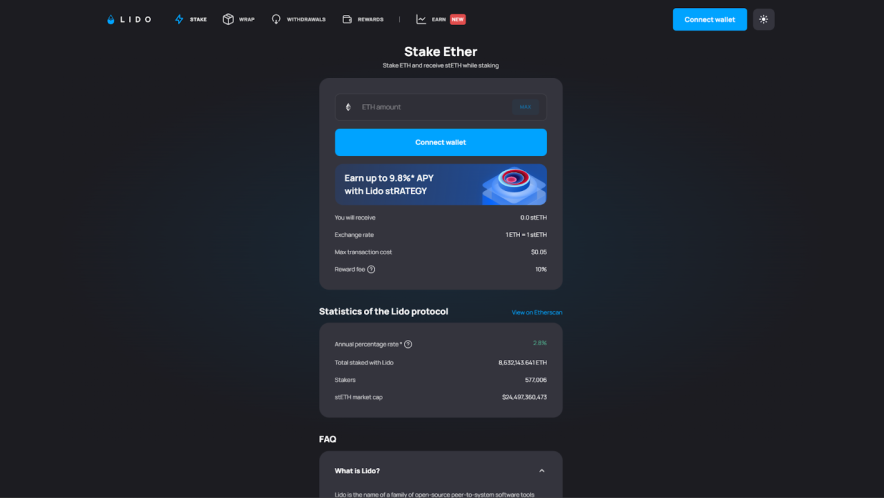884x498 pixels.
Task: Click the Wrap cube icon
Action: click(x=228, y=19)
